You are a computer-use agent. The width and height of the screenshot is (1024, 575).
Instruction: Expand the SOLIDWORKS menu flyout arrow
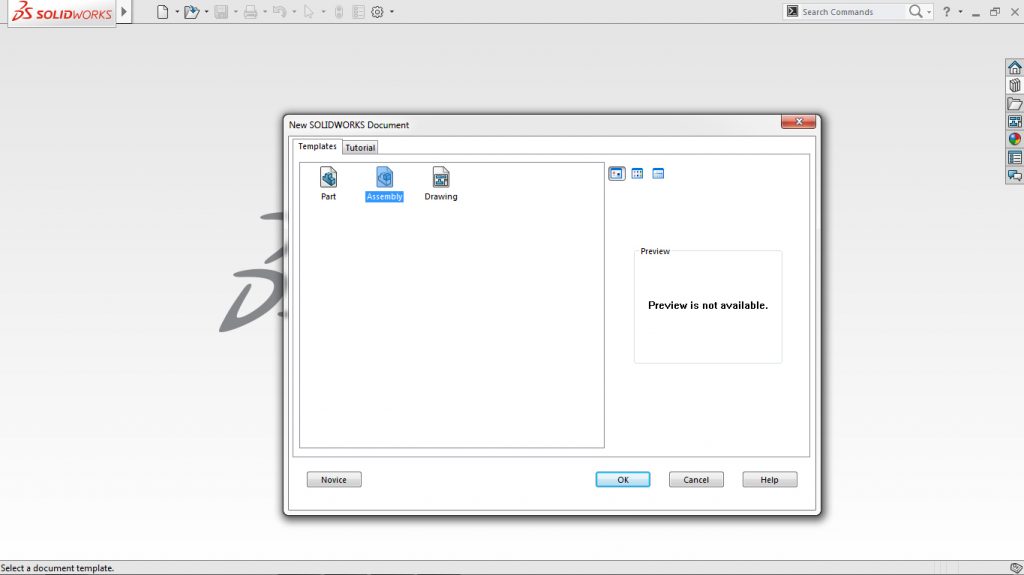[124, 12]
